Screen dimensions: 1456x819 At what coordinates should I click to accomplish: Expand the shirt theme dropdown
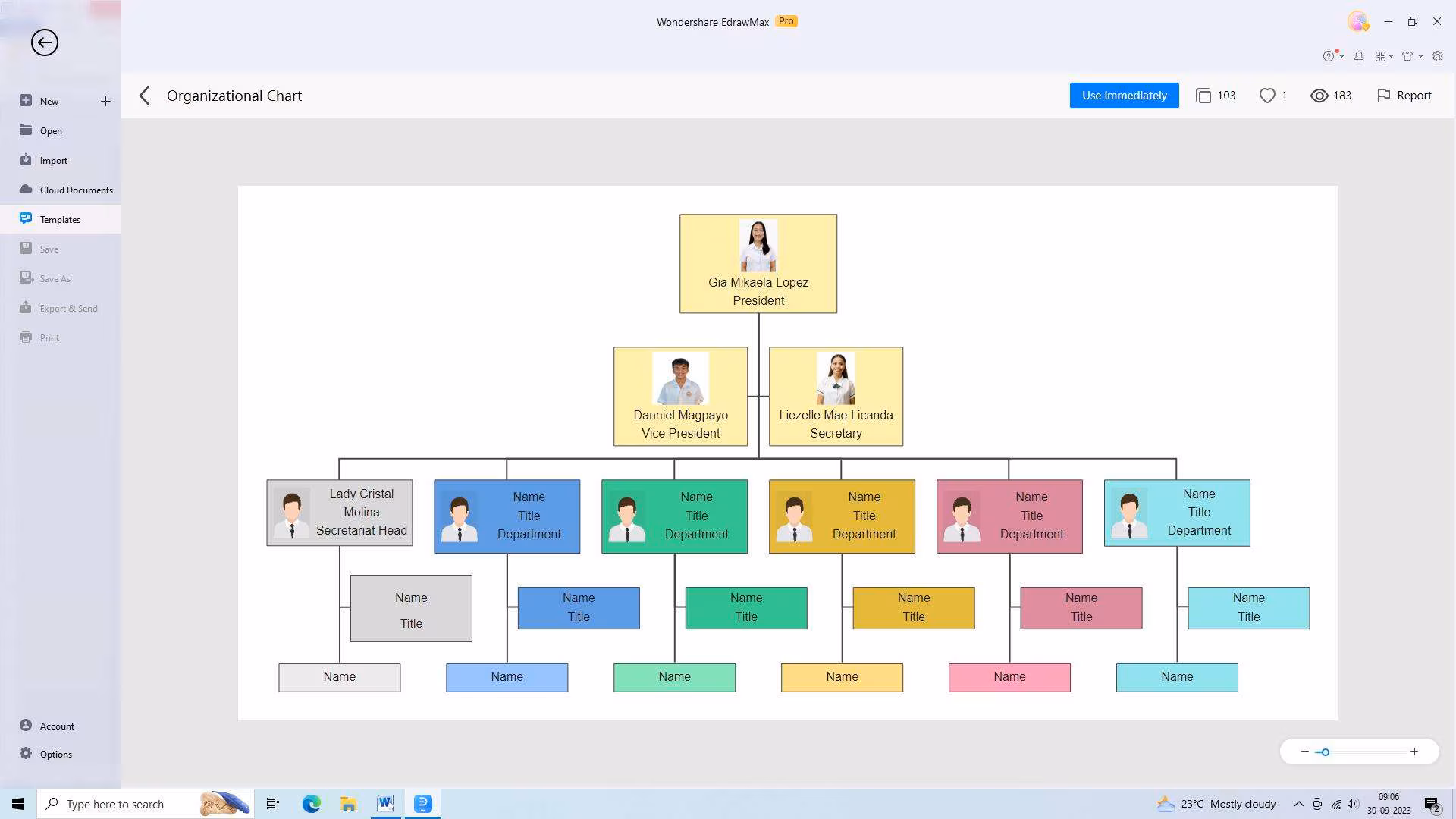(1411, 56)
